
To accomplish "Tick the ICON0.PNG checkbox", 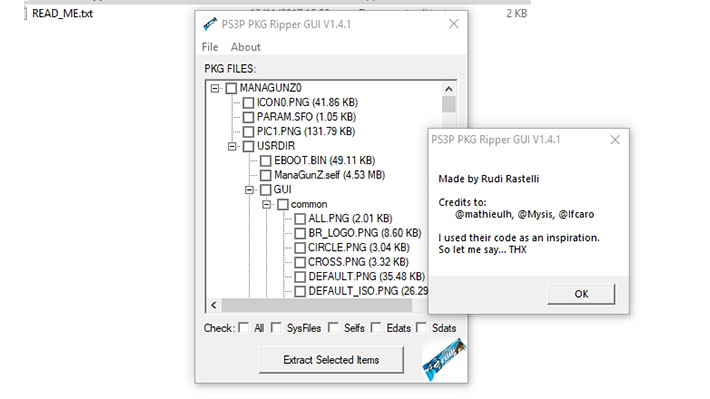I will (248, 103).
